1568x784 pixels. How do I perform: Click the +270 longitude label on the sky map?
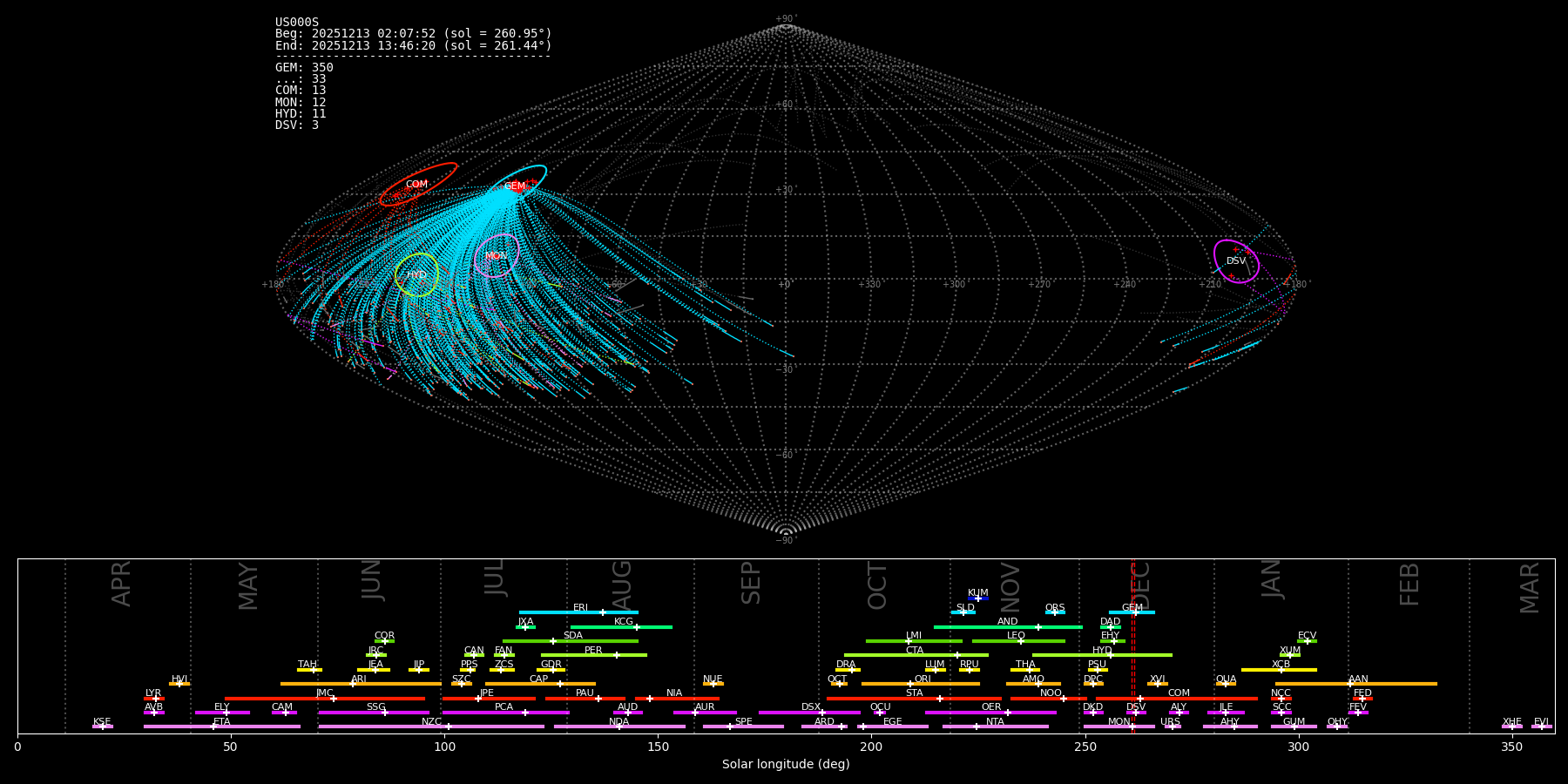coord(1039,284)
